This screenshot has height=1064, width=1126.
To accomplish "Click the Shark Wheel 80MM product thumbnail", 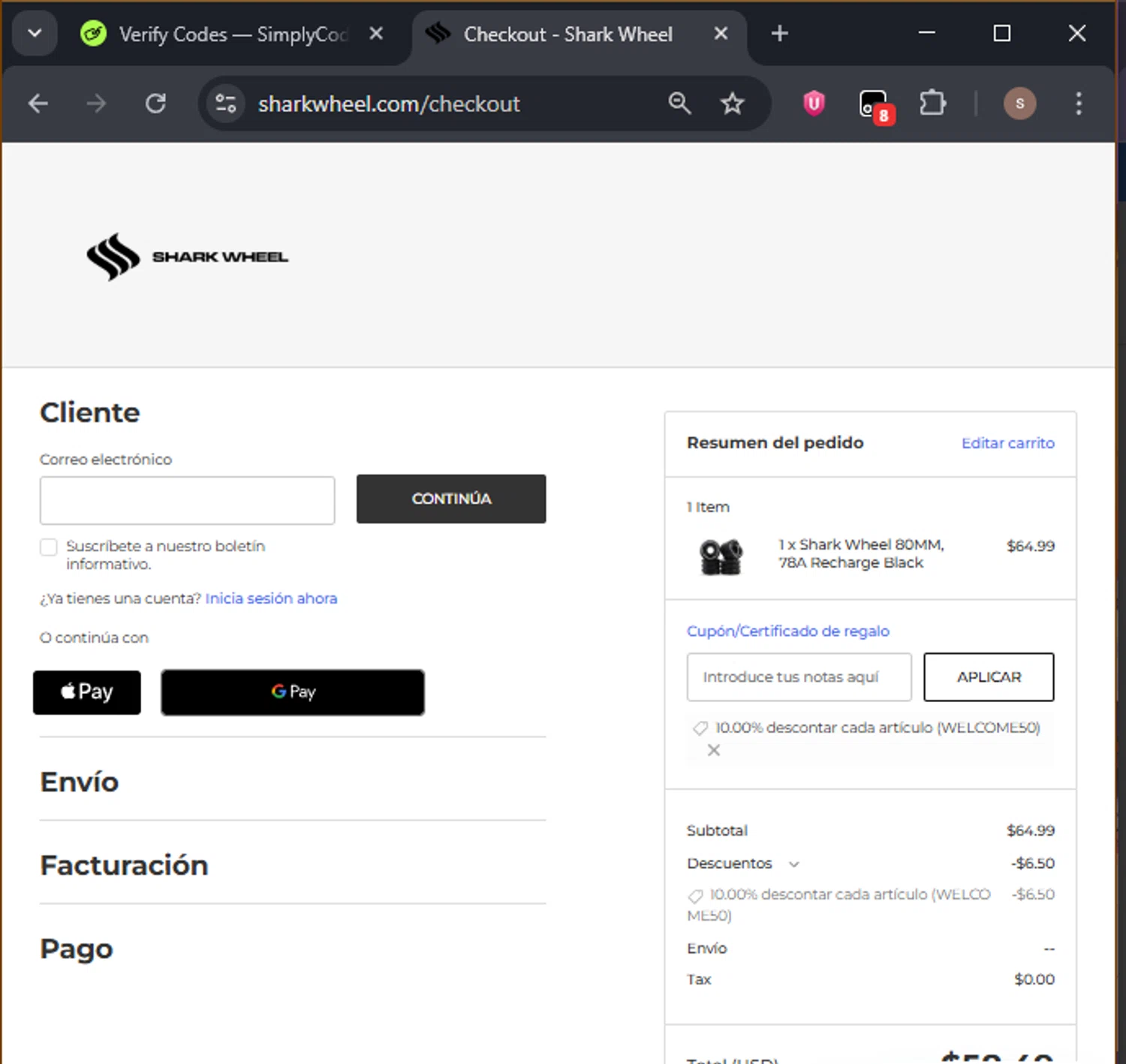I will (x=721, y=556).
